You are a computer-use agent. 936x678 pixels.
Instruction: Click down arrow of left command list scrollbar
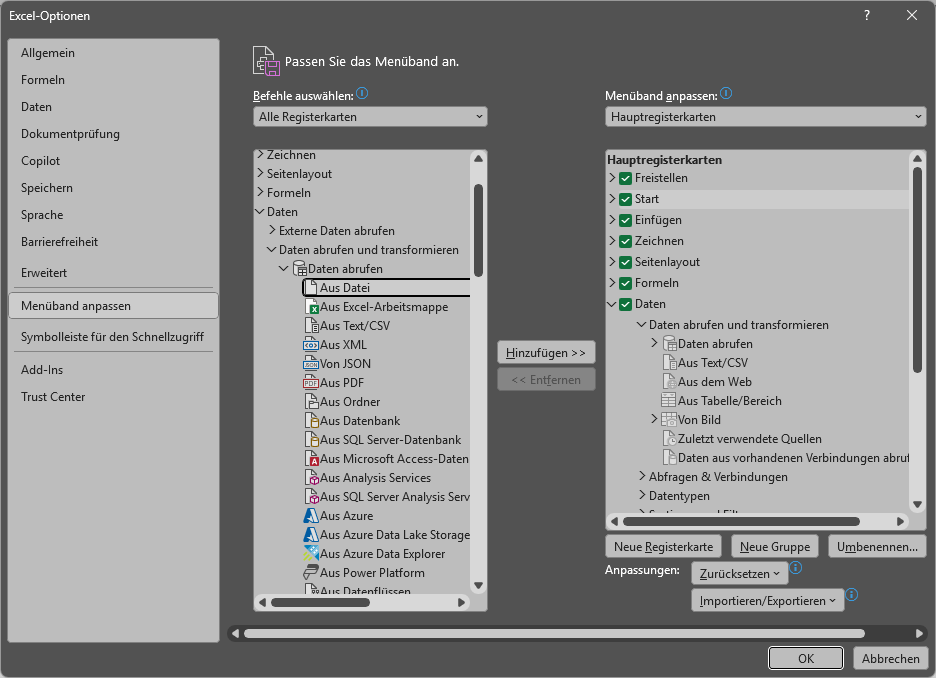(x=478, y=585)
